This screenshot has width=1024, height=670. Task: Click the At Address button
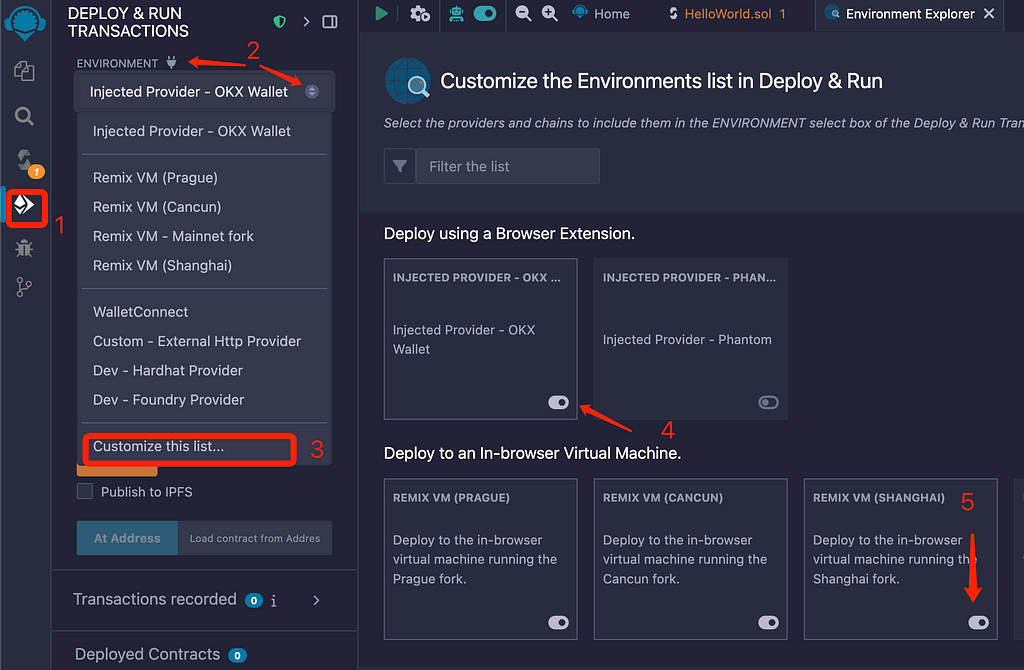[x=127, y=538]
